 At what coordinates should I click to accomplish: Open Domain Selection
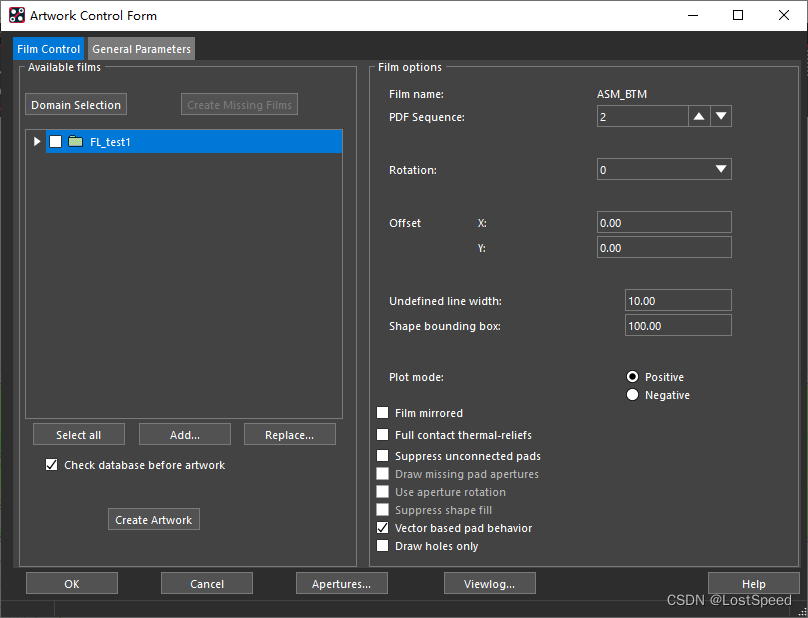[76, 105]
